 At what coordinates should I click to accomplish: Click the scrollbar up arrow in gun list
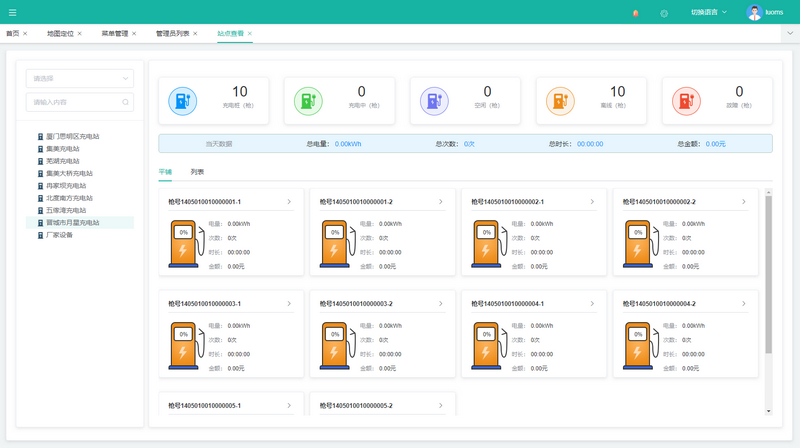click(x=768, y=192)
